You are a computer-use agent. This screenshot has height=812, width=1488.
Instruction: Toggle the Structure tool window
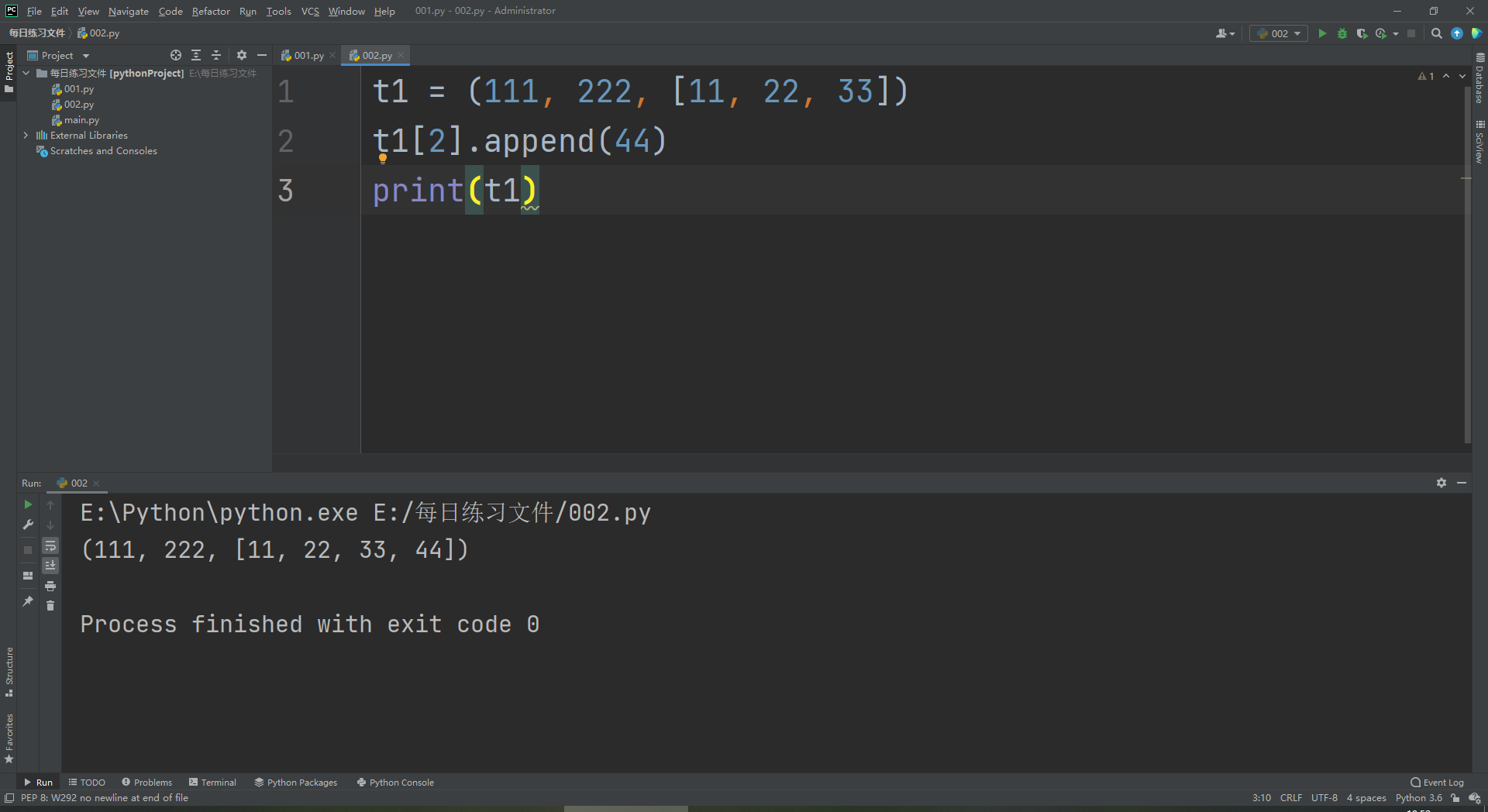tap(9, 671)
